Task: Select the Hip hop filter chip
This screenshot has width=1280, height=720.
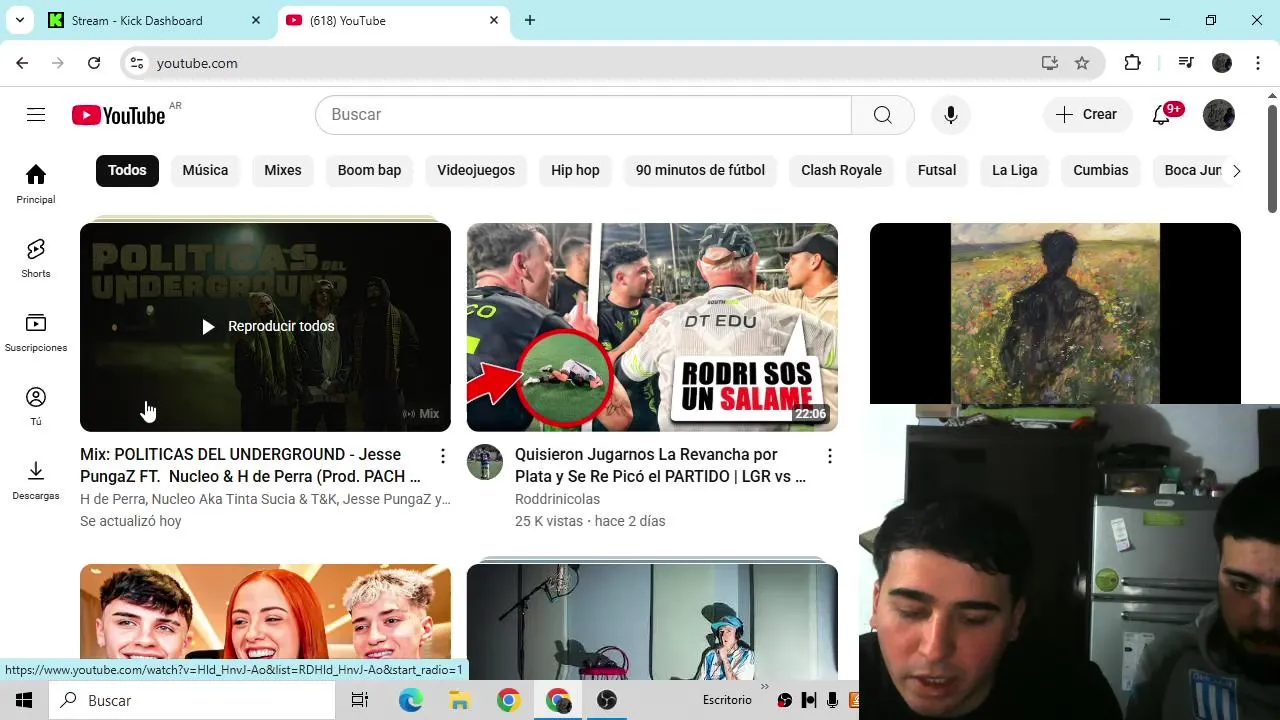Action: pyautogui.click(x=575, y=170)
